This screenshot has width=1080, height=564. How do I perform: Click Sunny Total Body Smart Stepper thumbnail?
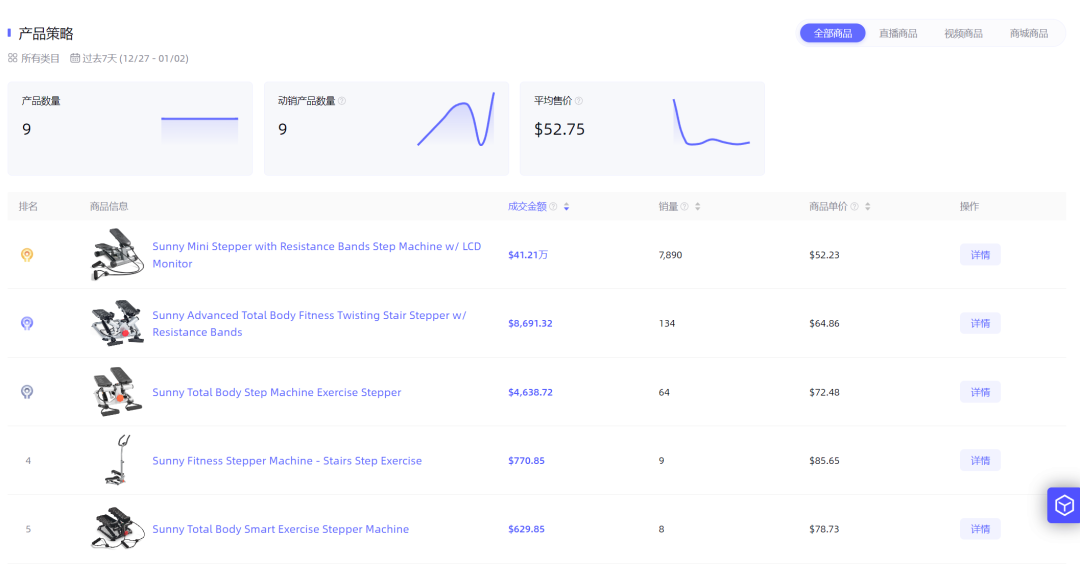(116, 529)
